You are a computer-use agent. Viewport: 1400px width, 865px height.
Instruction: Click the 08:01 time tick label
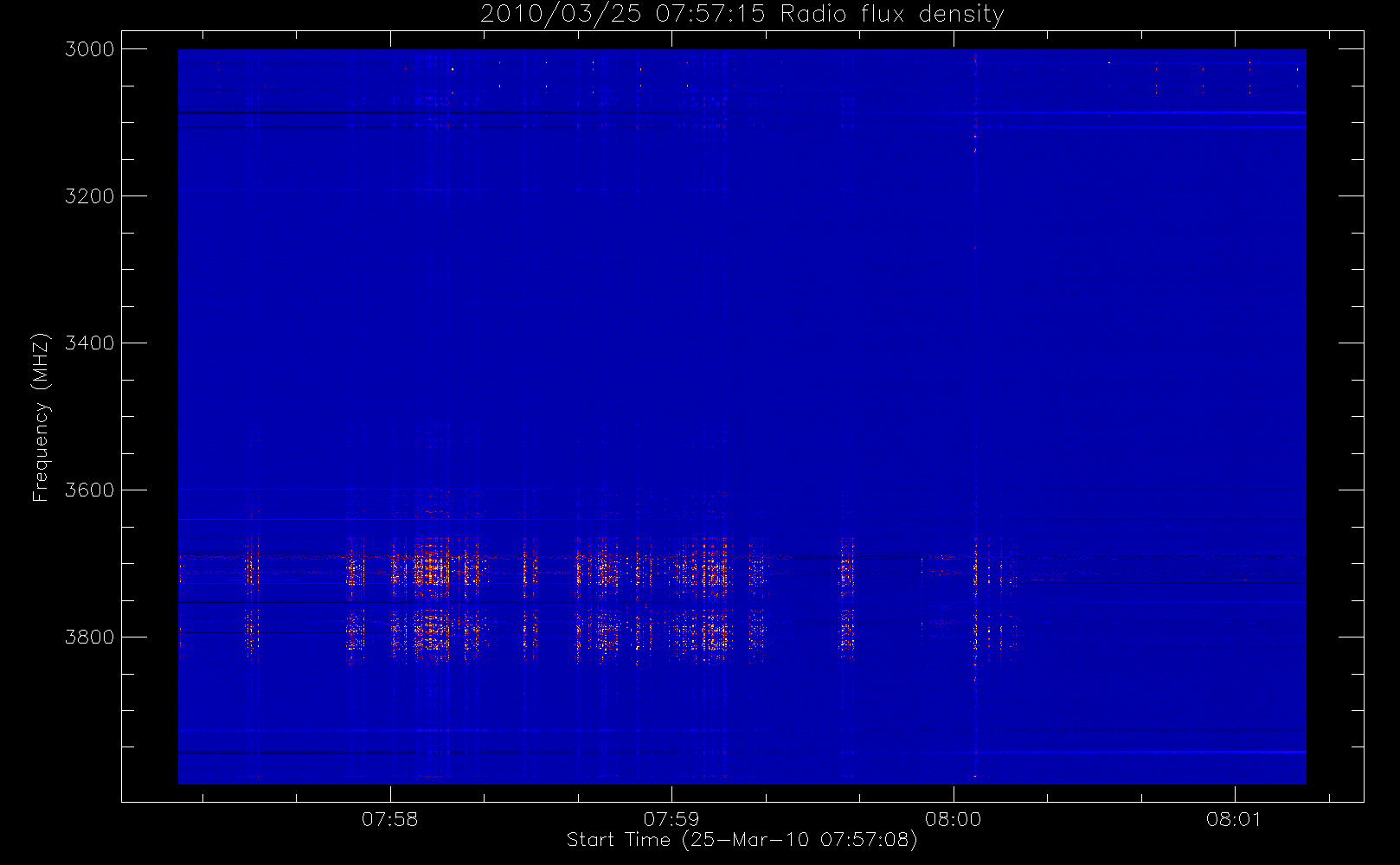tap(1234, 819)
